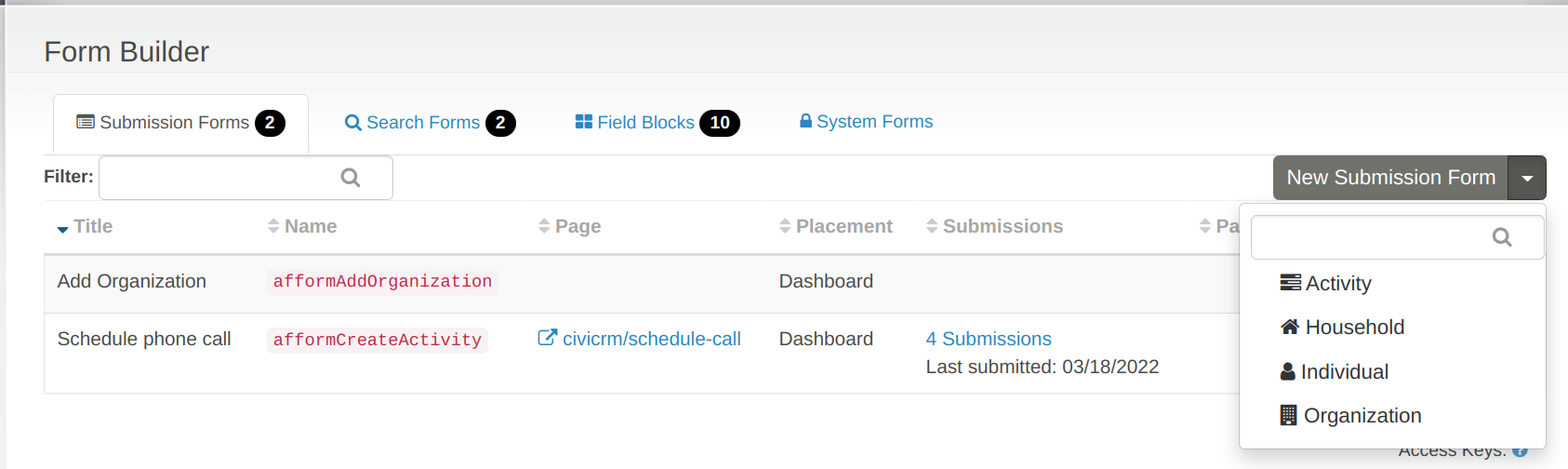The width and height of the screenshot is (1568, 469).
Task: Sort the table by Submissions column
Action: 1002,227
